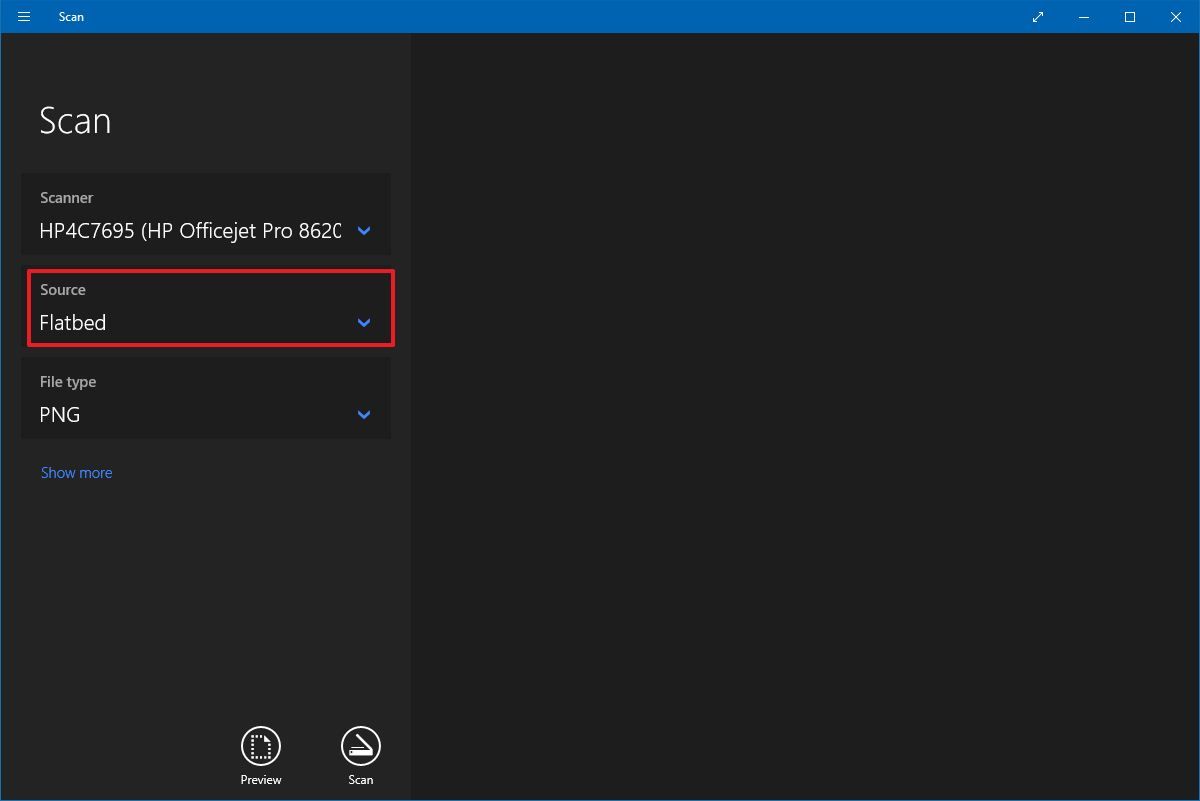The image size is (1200, 801).
Task: Start scanning with the Scan icon
Action: pyautogui.click(x=361, y=746)
